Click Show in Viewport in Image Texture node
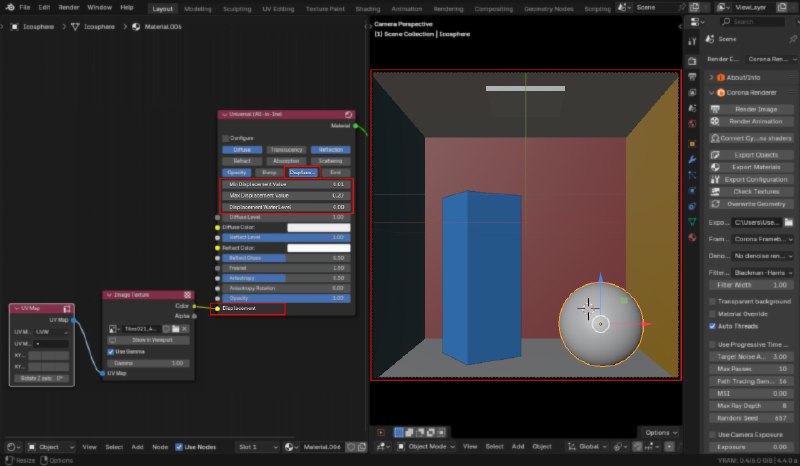The width and height of the screenshot is (800, 466). 148,340
